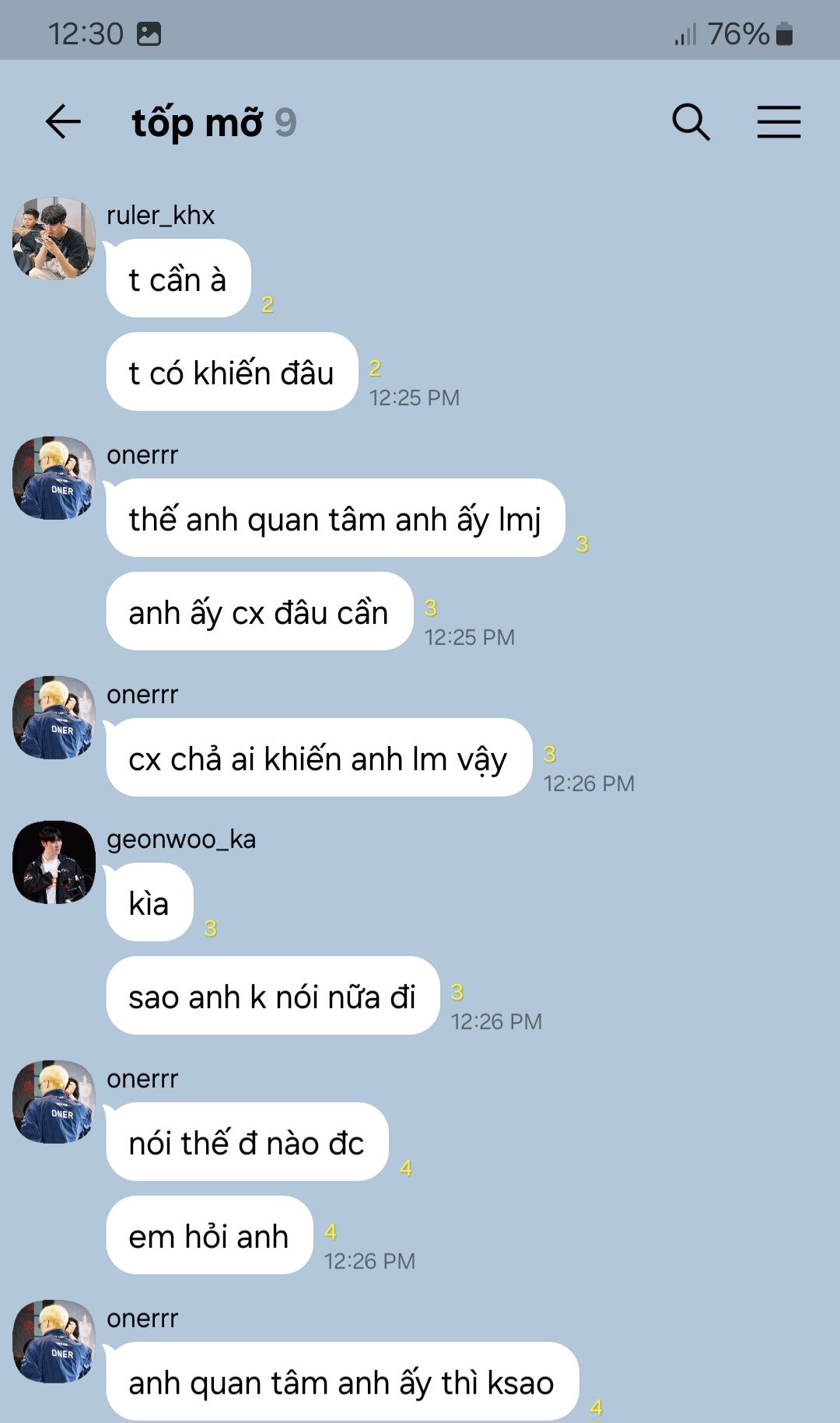Image resolution: width=840 pixels, height=1423 pixels.
Task: Tap the image notification icon in status bar
Action: pyautogui.click(x=149, y=34)
